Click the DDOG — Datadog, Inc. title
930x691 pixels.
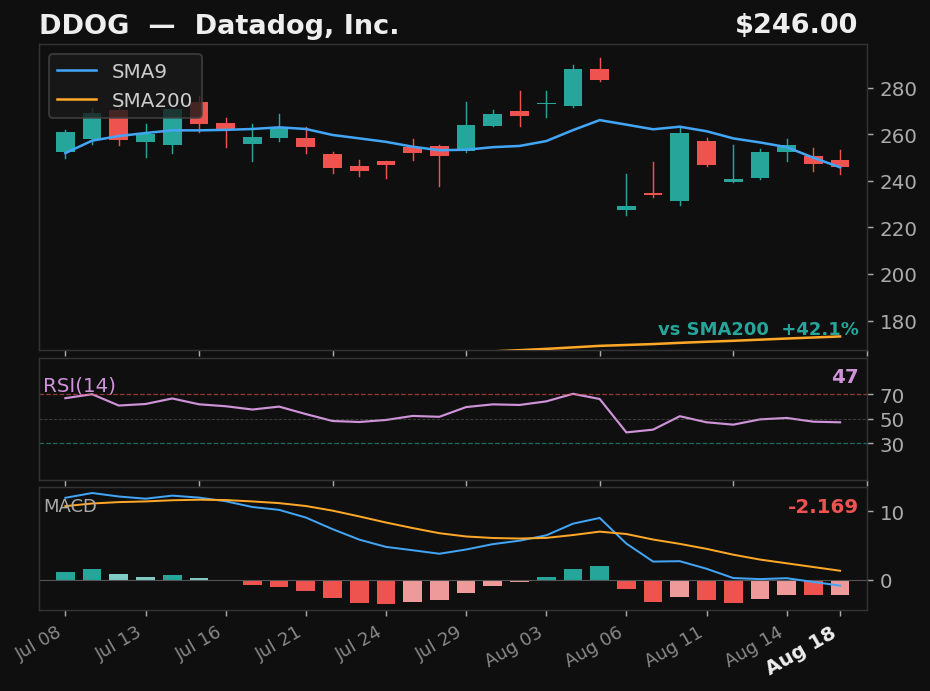point(219,25)
